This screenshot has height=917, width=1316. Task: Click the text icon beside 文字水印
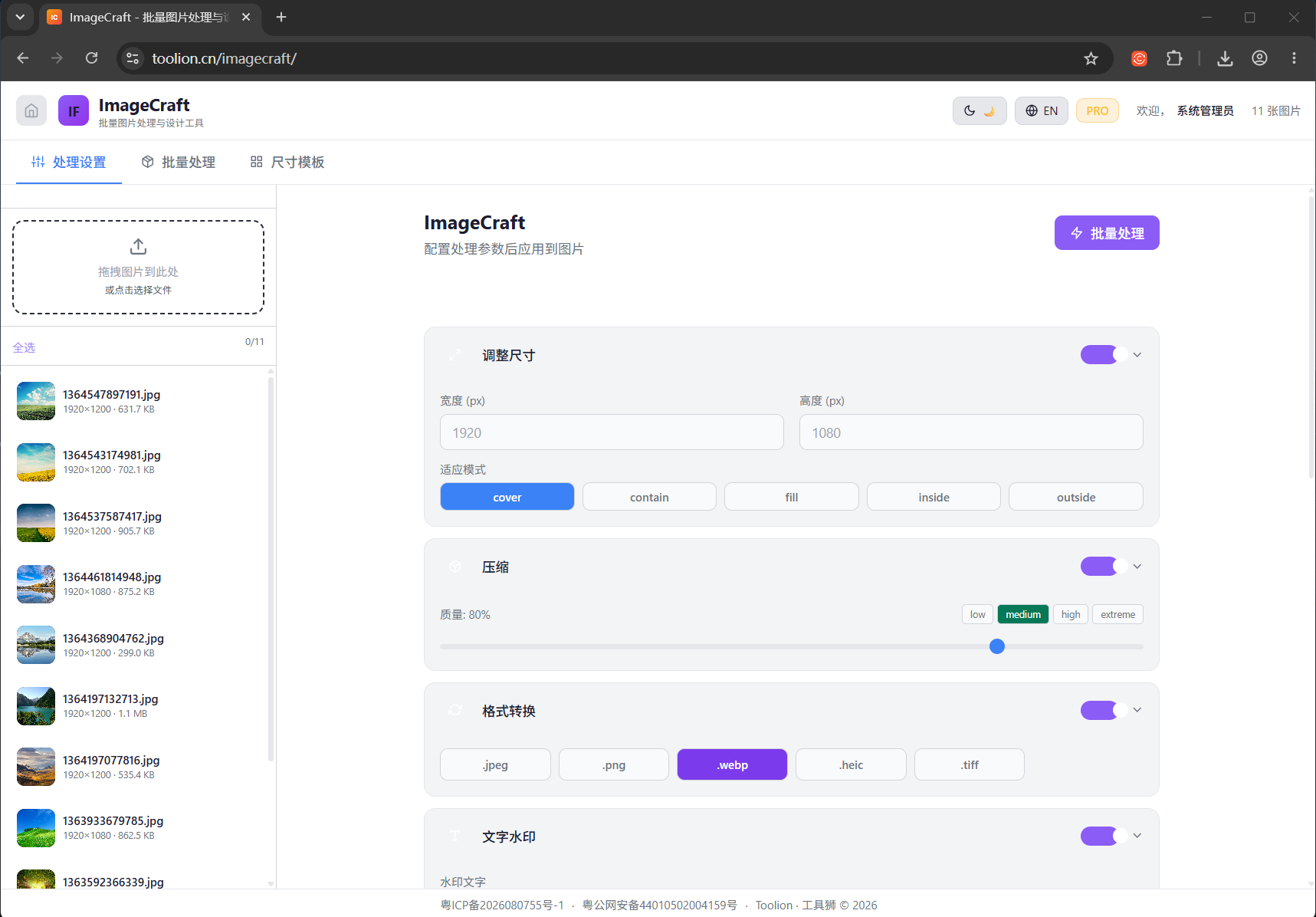(455, 836)
